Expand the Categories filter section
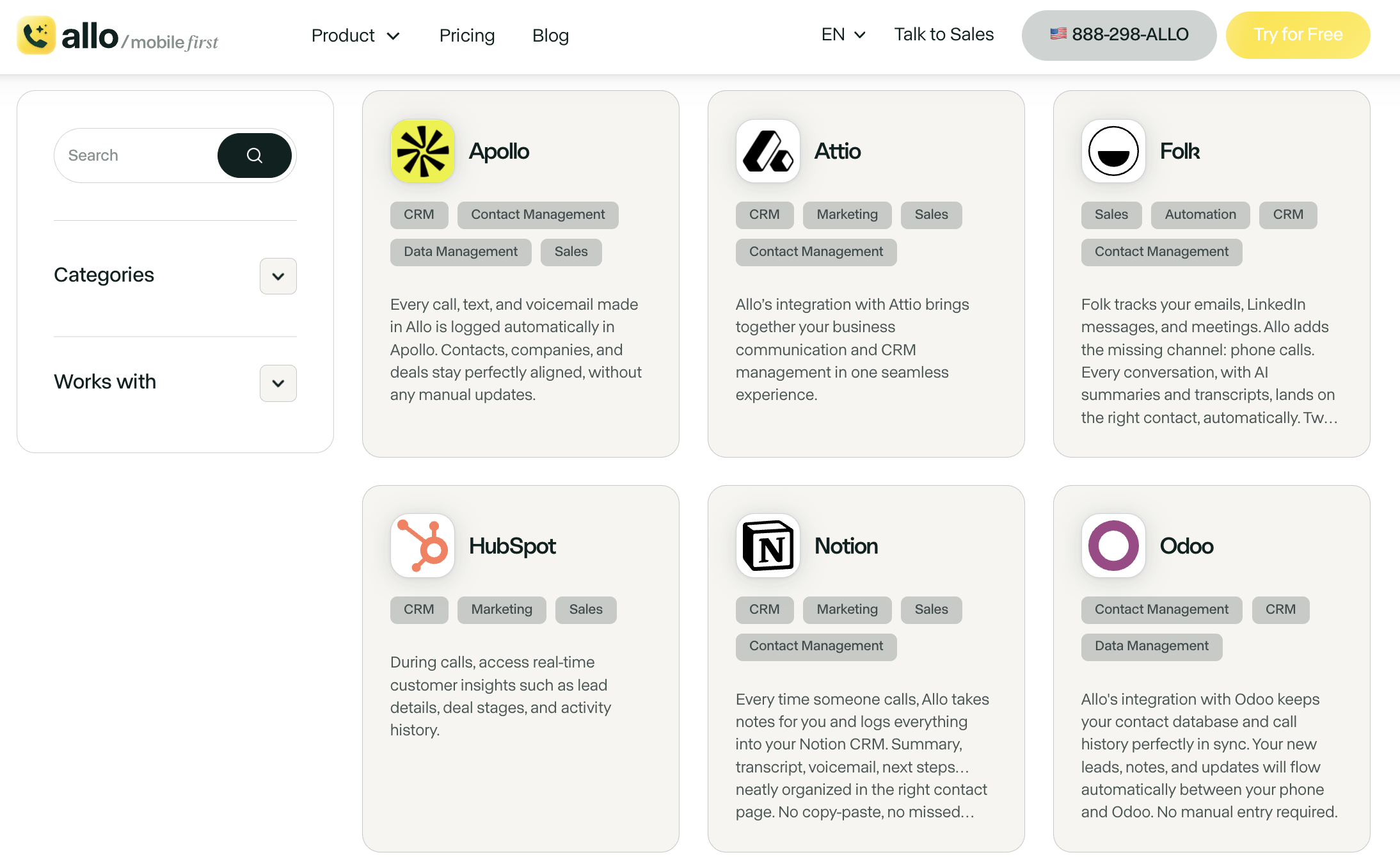This screenshot has width=1400, height=864. 278,276
